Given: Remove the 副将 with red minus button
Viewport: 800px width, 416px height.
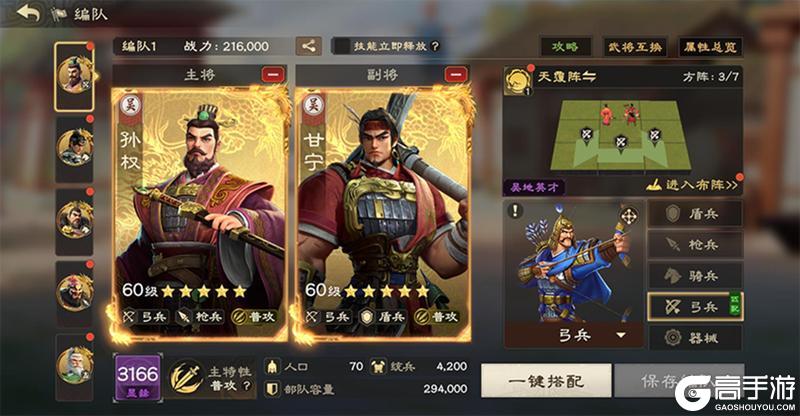Looking at the screenshot, I should click(x=456, y=75).
